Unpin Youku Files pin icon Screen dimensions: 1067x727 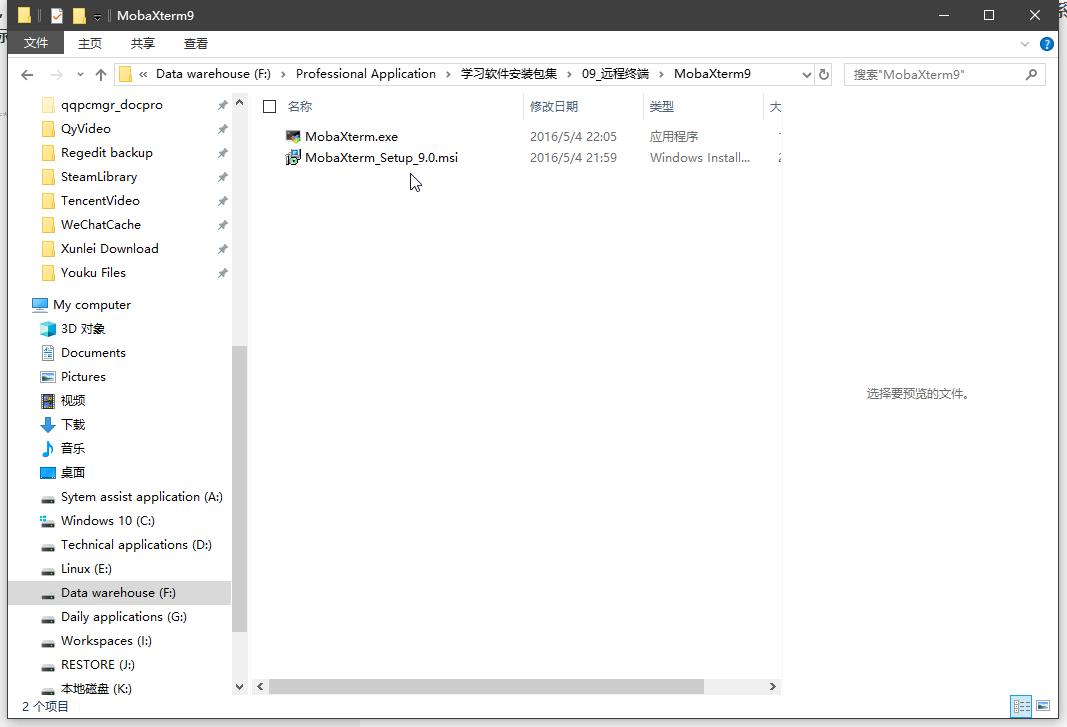[x=223, y=273]
